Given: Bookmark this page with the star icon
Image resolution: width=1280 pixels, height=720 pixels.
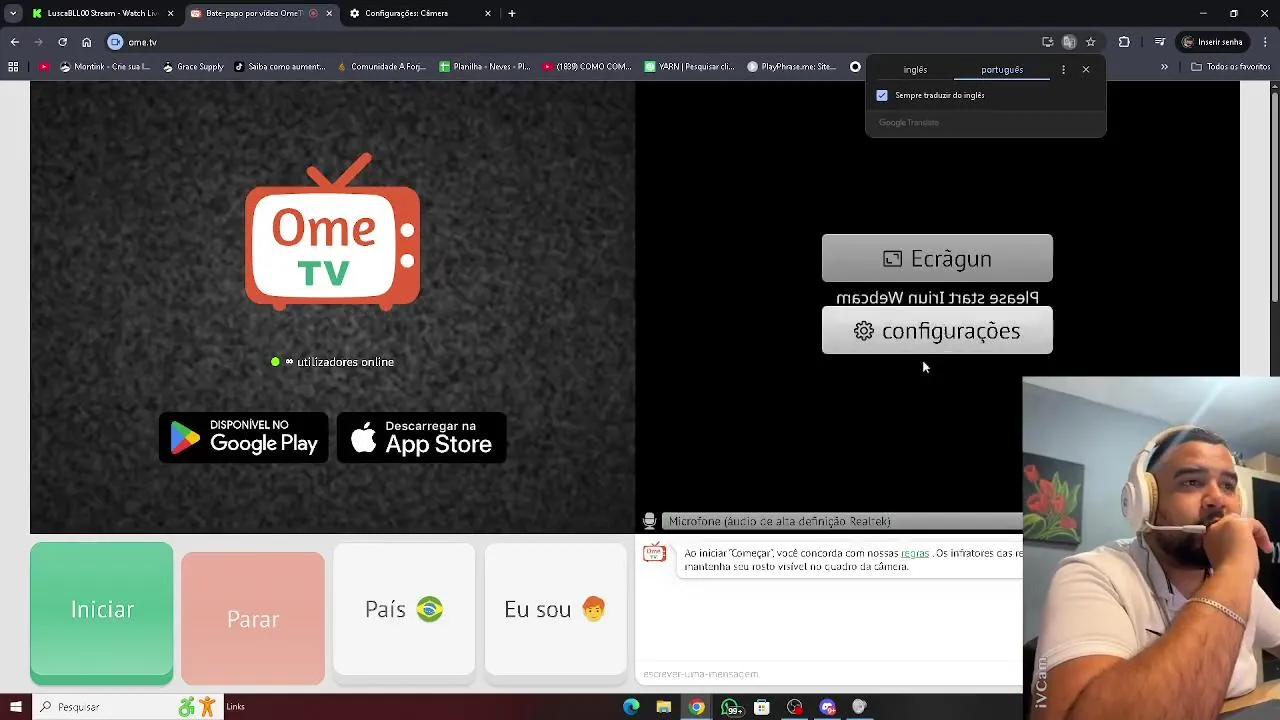Looking at the screenshot, I should pos(1091,42).
